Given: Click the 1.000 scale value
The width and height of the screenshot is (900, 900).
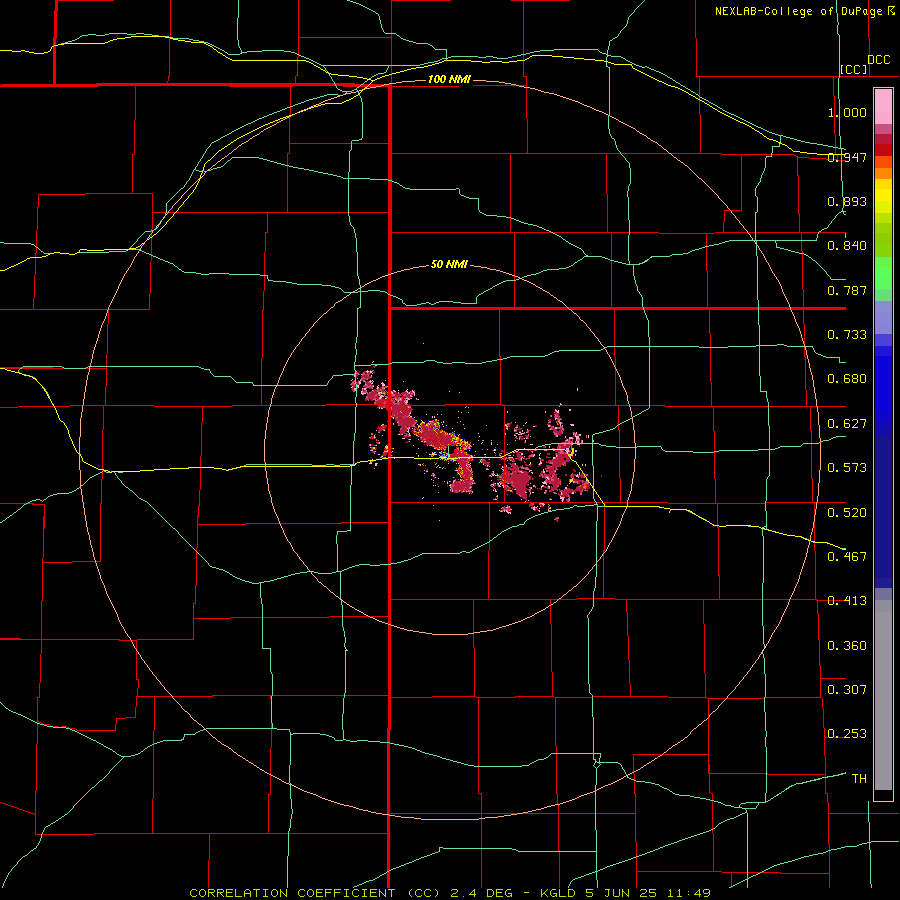Looking at the screenshot, I should [847, 112].
